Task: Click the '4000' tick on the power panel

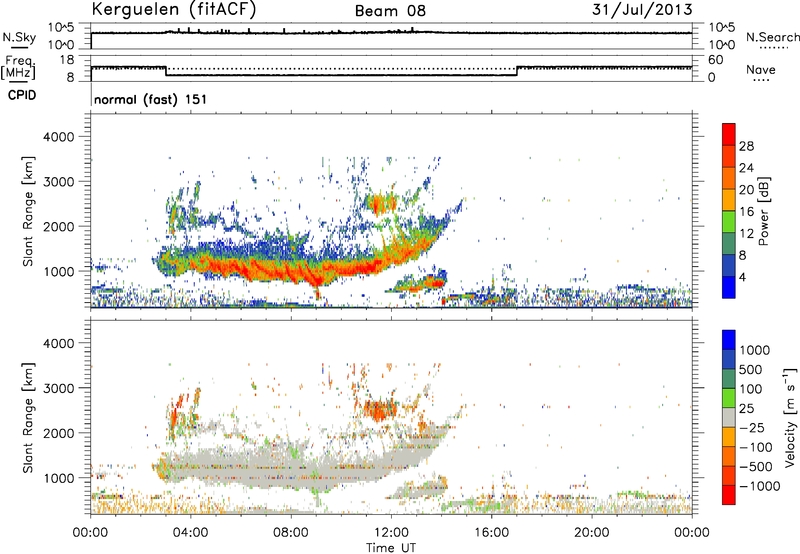Action: coord(59,137)
